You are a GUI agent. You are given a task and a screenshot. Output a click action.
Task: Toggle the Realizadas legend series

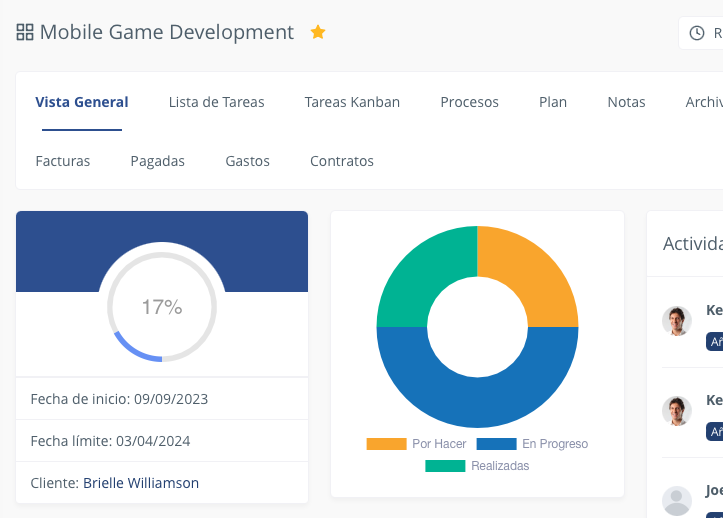click(x=477, y=465)
